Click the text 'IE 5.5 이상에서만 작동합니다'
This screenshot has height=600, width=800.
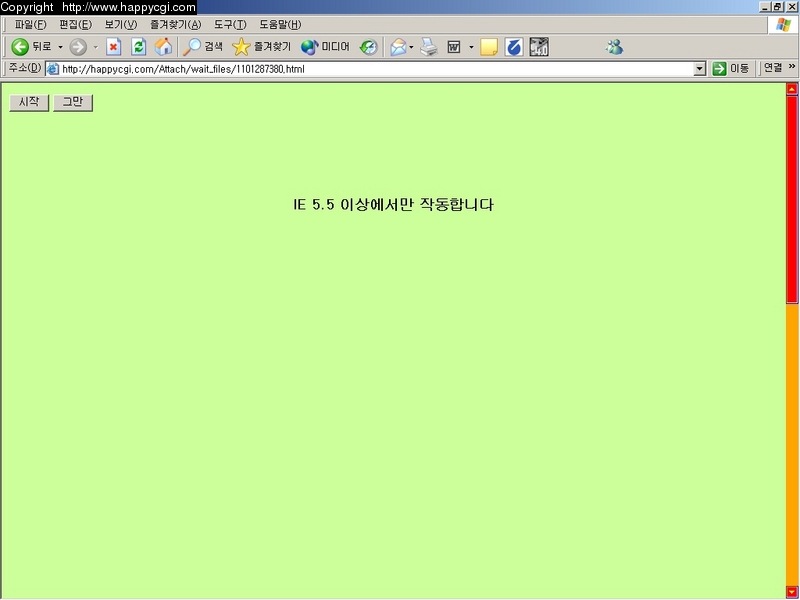393,205
